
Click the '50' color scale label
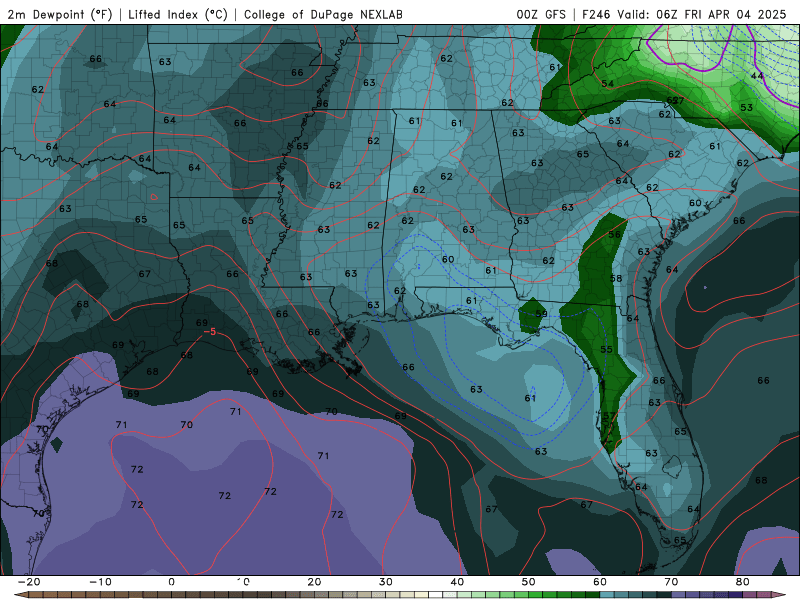(529, 582)
